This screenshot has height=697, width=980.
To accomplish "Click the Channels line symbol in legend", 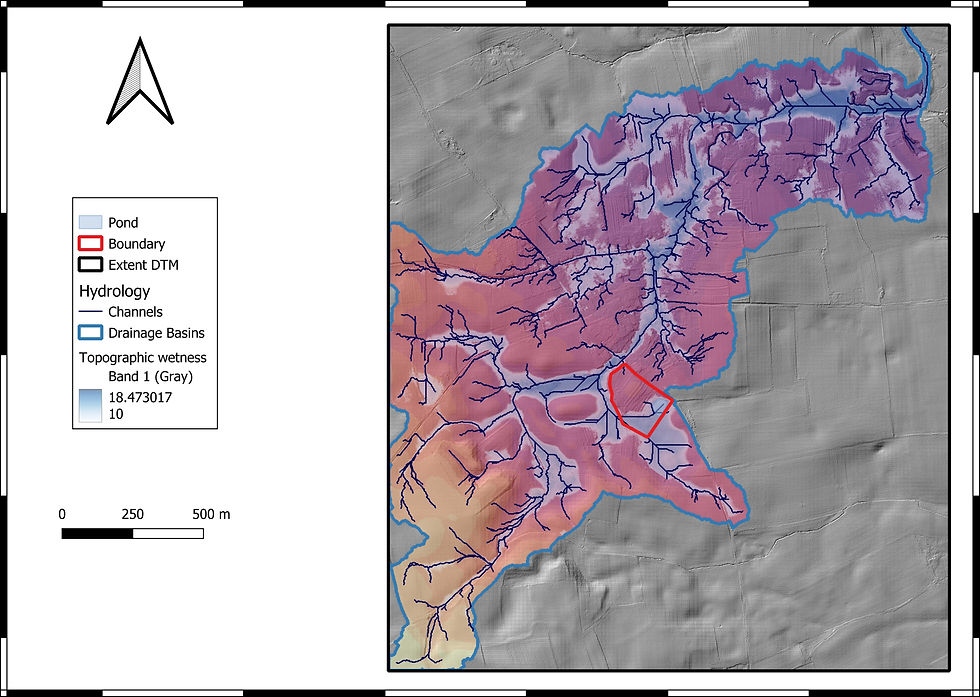I will [x=90, y=311].
